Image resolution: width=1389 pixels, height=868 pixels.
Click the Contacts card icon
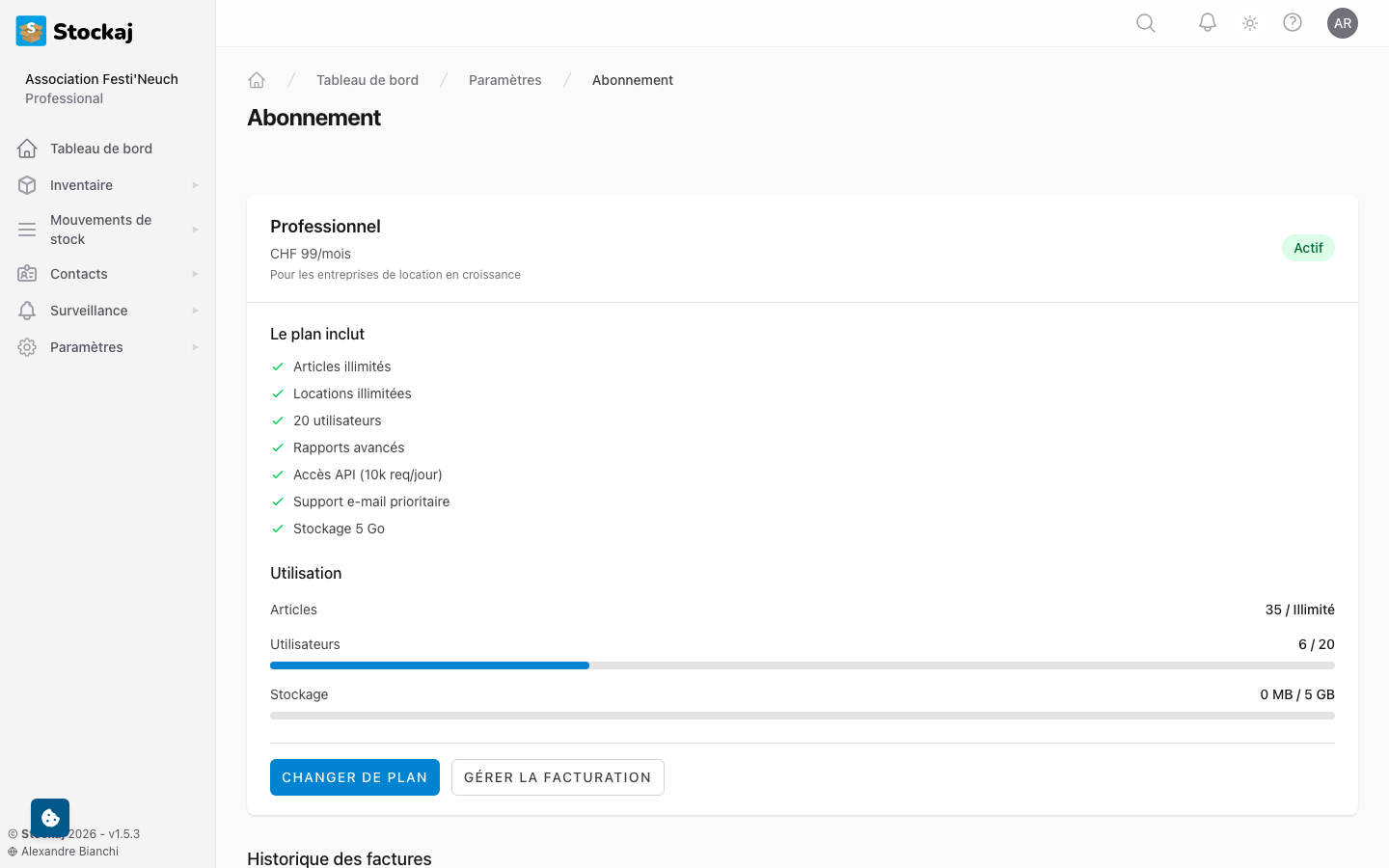[27, 274]
